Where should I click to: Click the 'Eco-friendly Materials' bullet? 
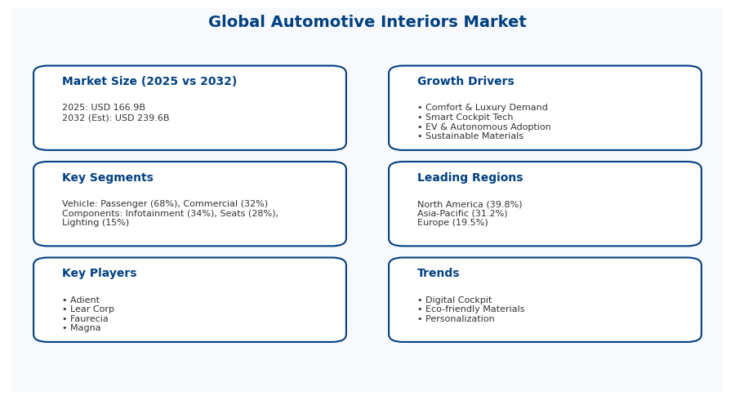[471, 309]
